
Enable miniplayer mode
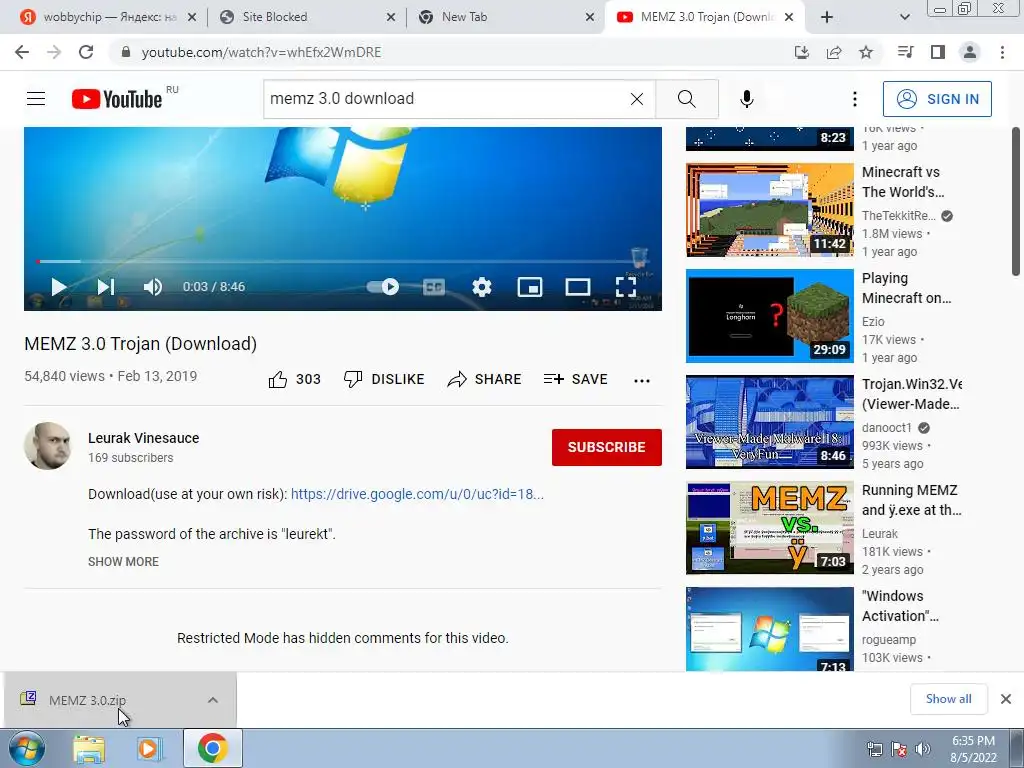point(530,287)
